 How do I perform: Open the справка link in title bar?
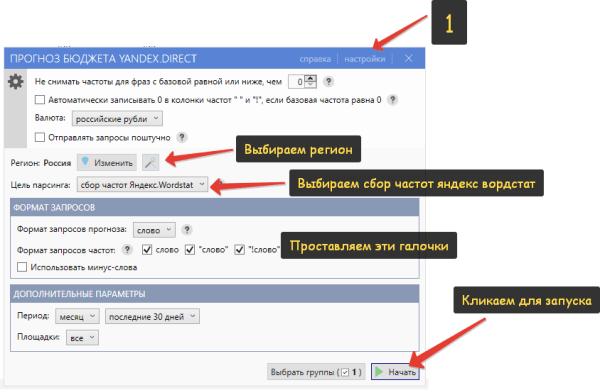pyautogui.click(x=315, y=59)
